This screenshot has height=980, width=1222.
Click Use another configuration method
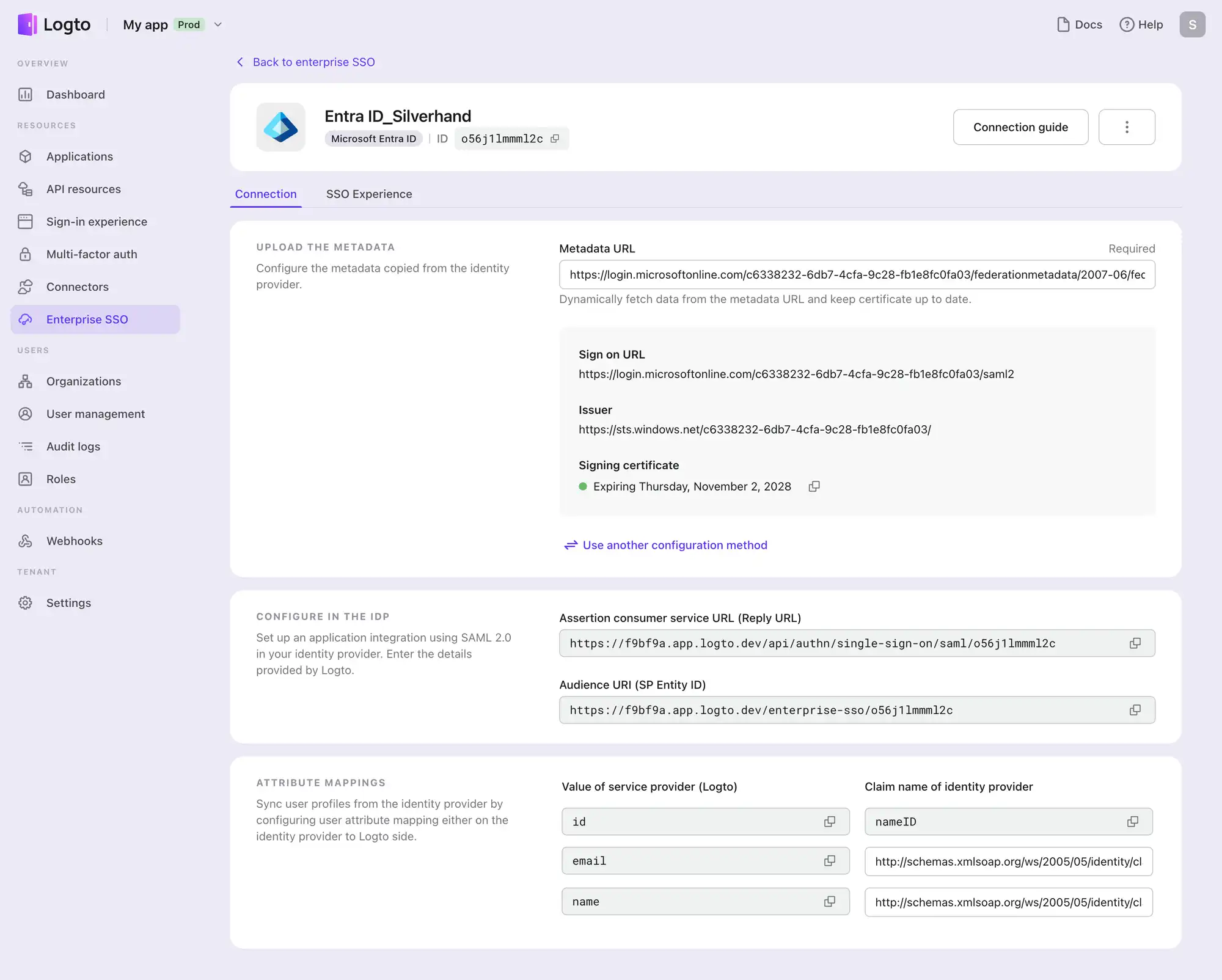[x=674, y=545]
